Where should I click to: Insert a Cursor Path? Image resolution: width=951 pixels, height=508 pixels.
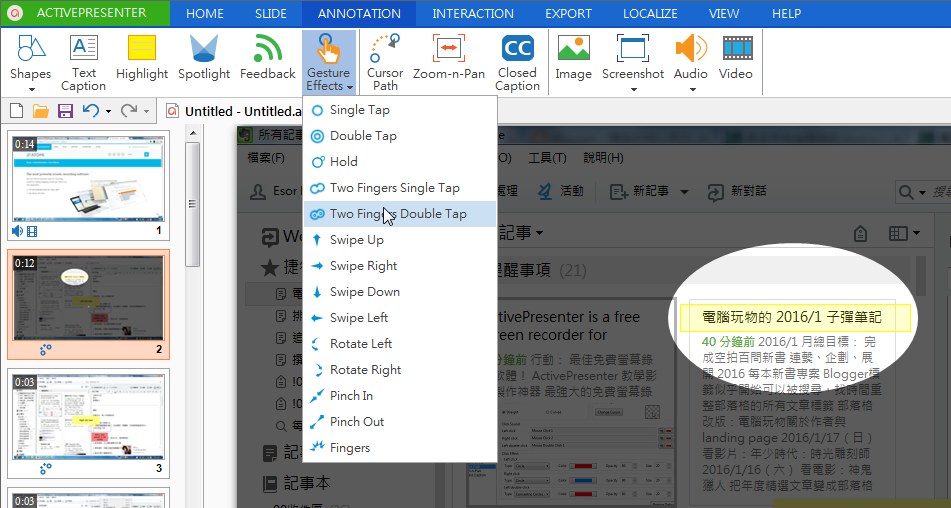point(385,62)
